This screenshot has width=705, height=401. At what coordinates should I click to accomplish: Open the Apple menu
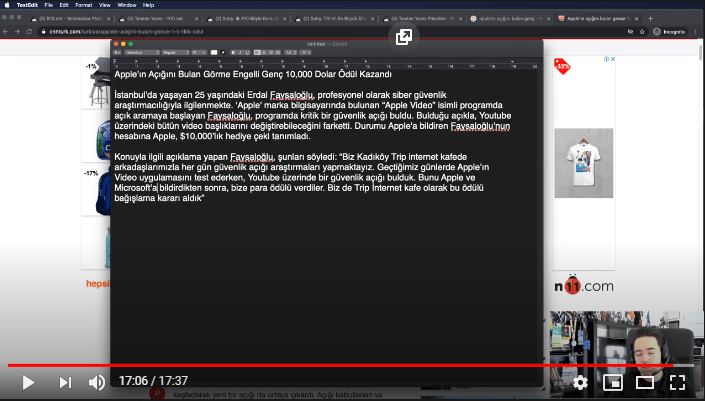click(7, 5)
